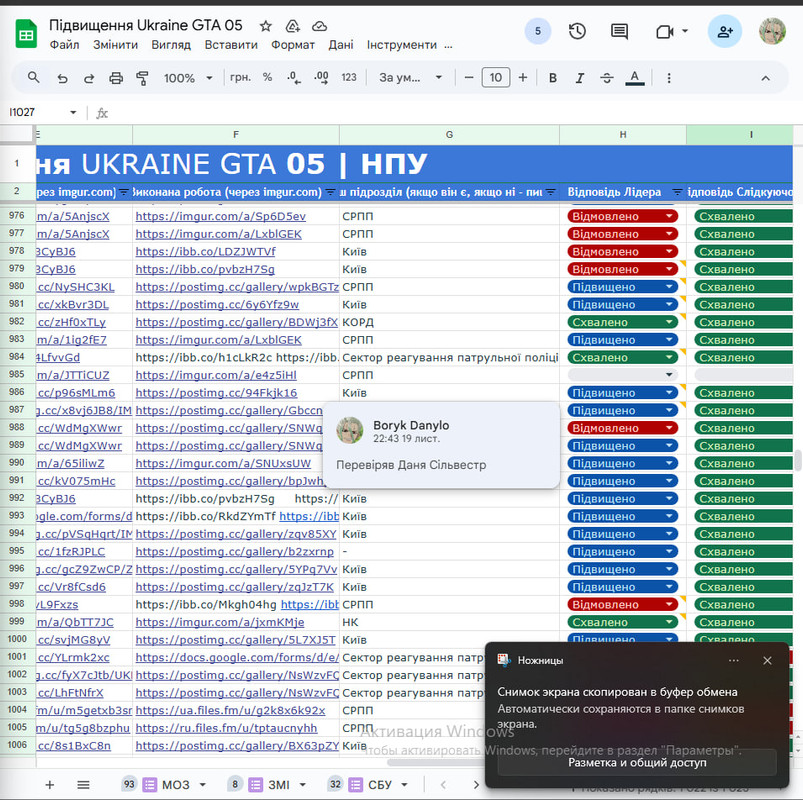Click the move to Drive folder icon
Screen dimensions: 803x800
292,26
